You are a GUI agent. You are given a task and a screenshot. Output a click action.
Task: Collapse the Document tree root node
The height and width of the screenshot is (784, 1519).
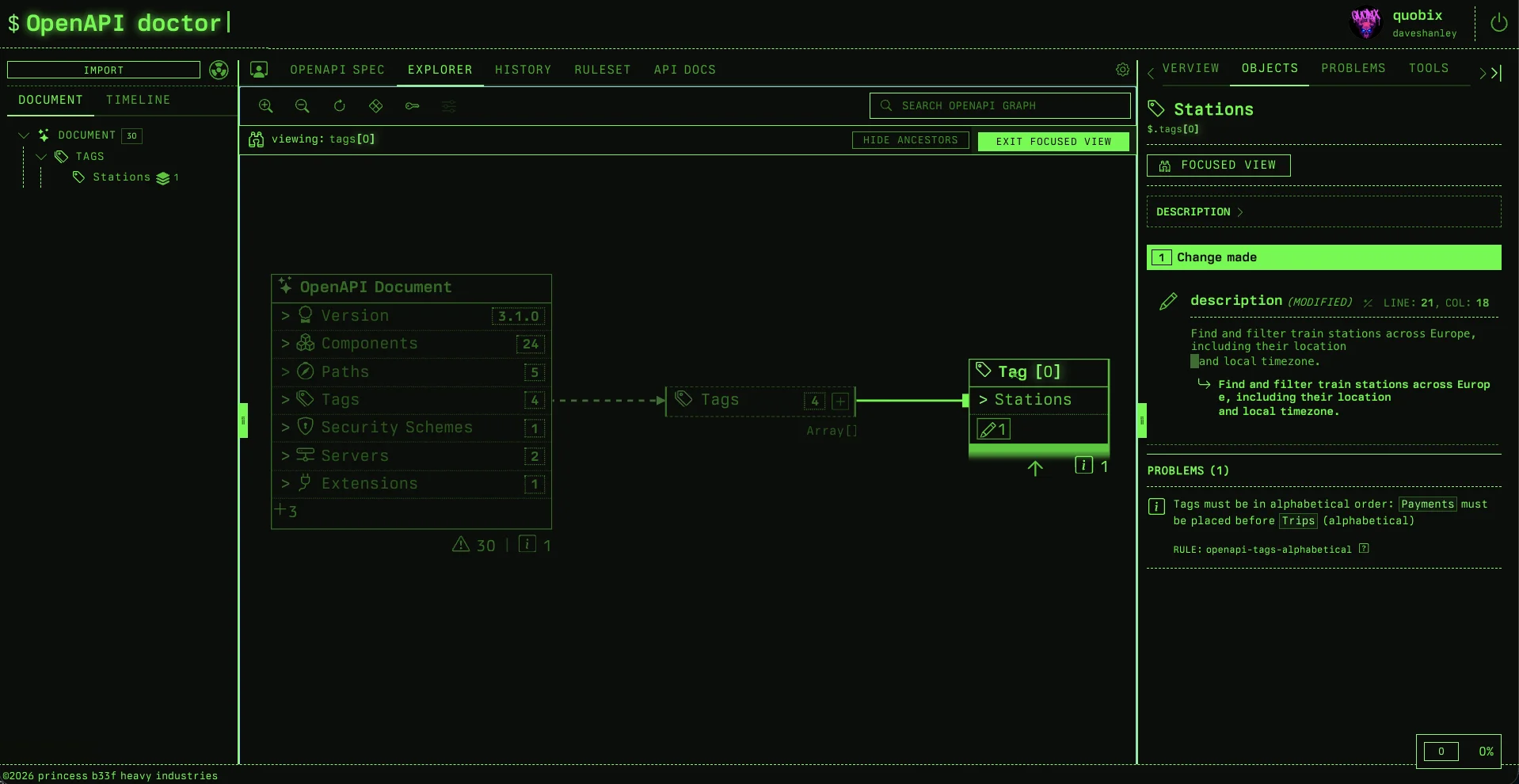(x=24, y=135)
